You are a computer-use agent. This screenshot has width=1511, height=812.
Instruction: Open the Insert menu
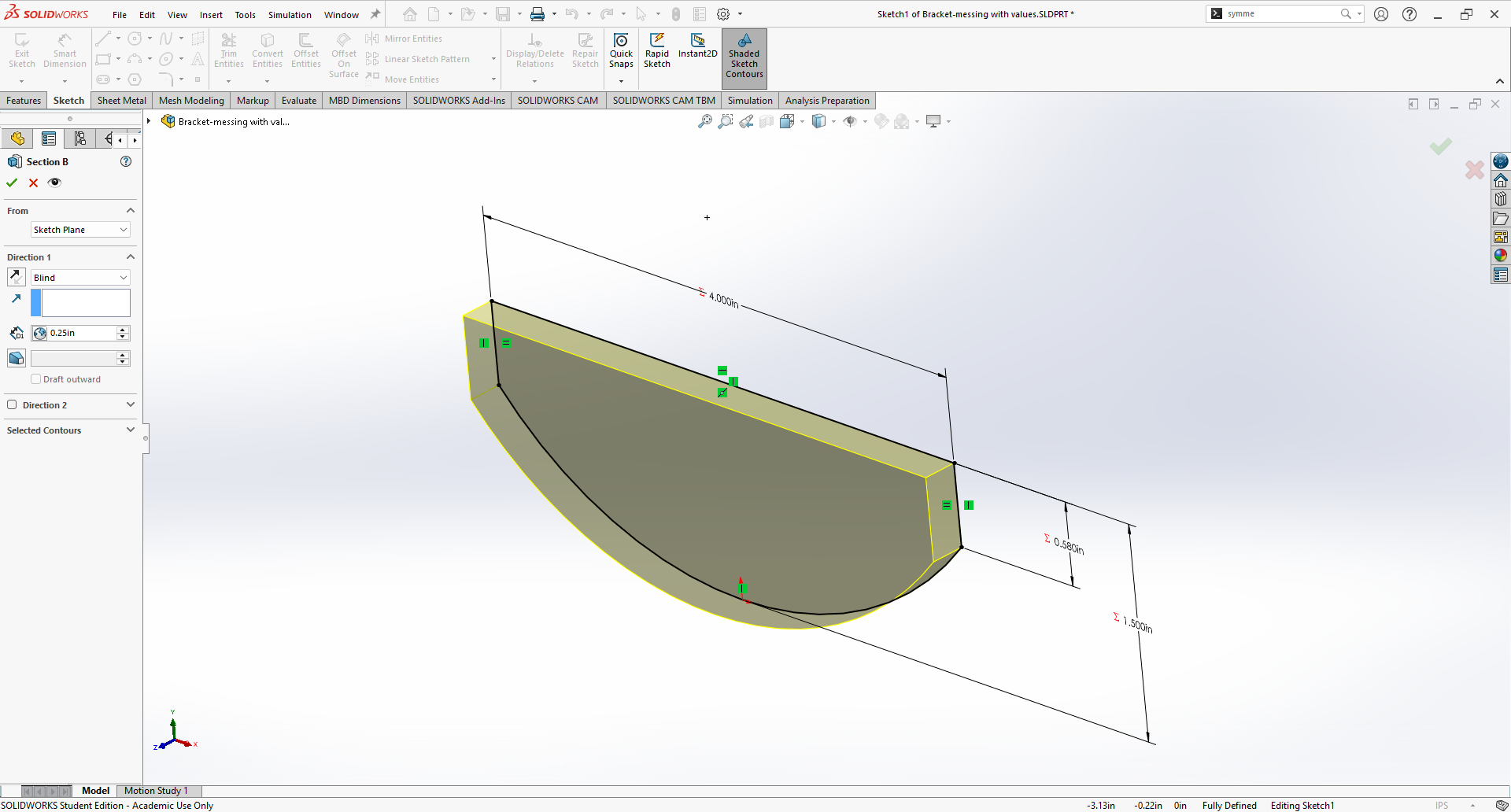point(211,15)
